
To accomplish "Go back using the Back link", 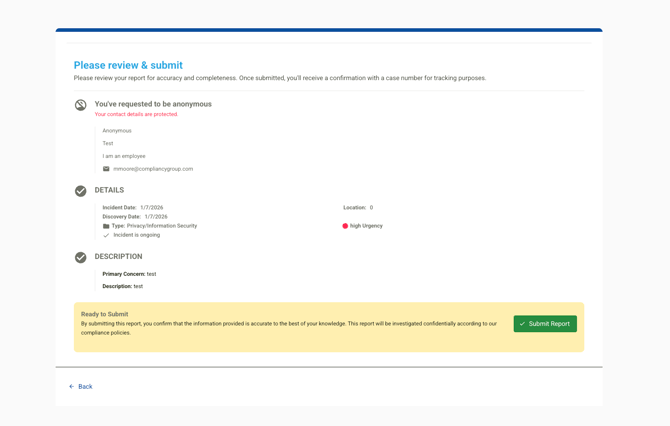I will 85,386.
